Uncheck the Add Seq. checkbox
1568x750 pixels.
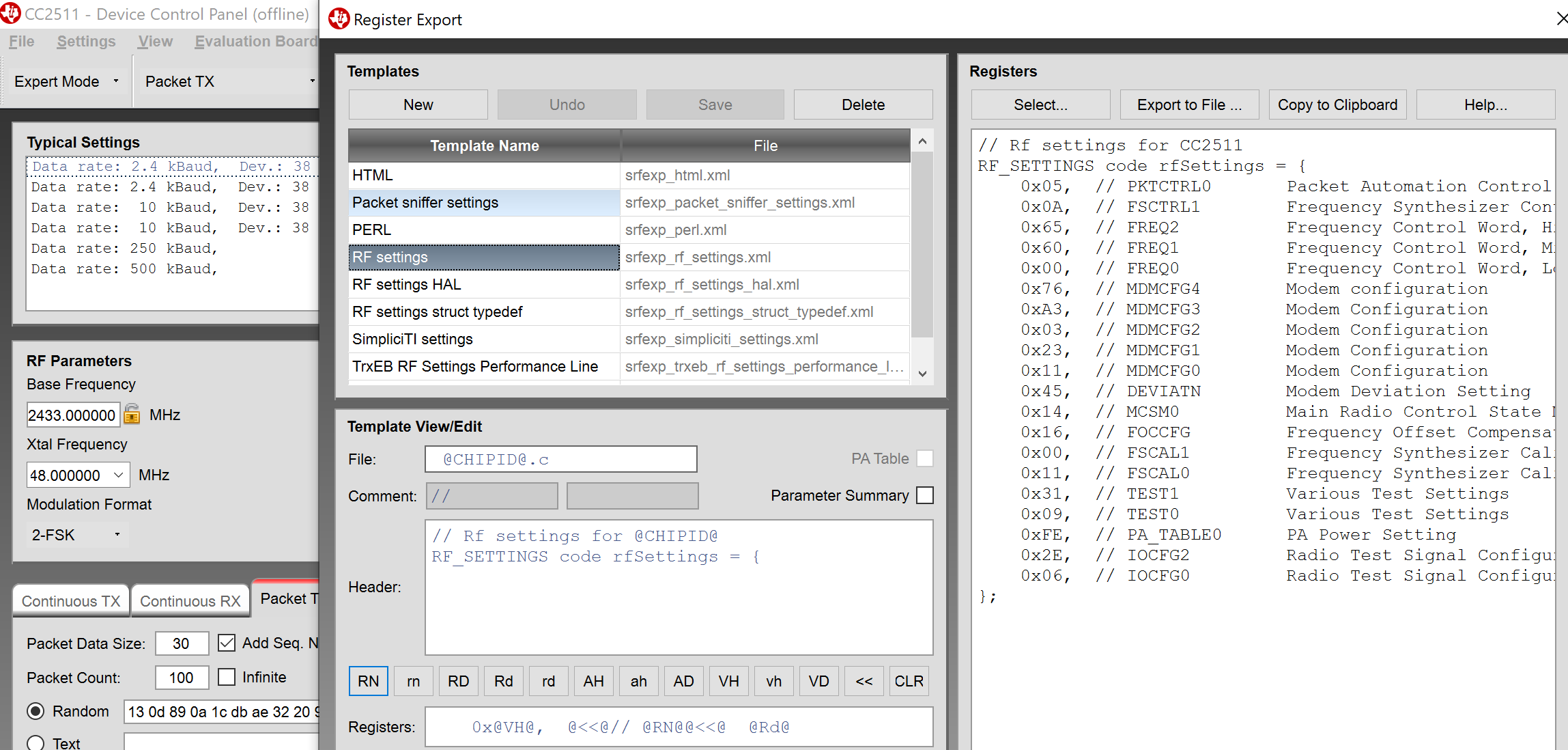point(227,643)
